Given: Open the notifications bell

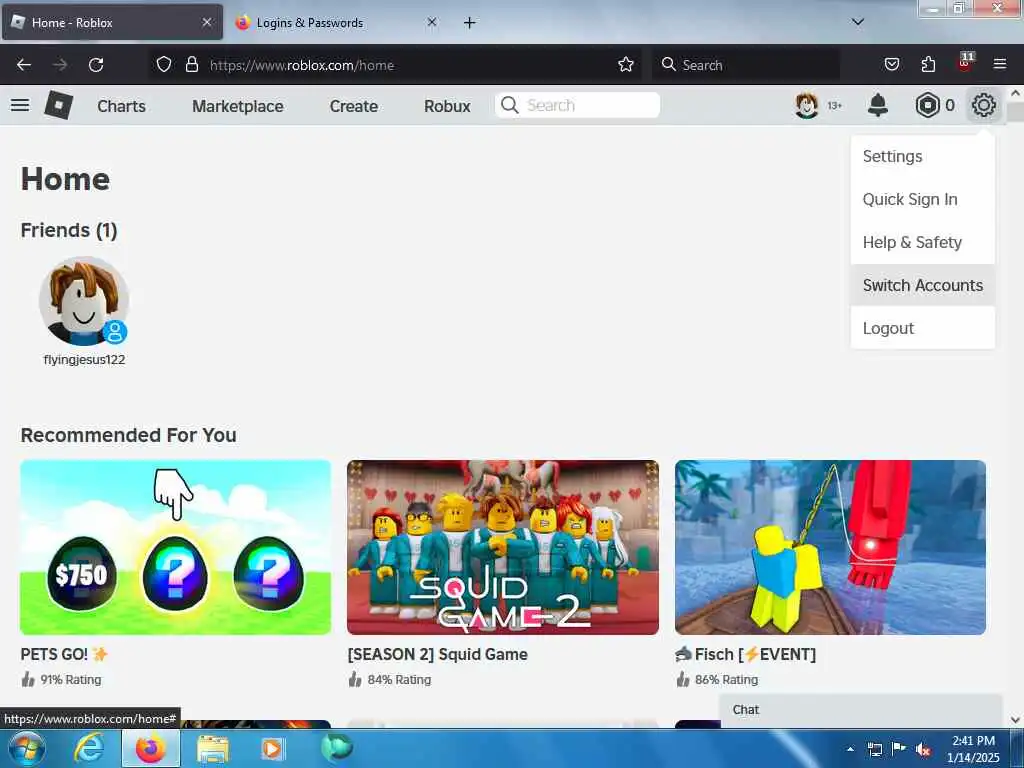Looking at the screenshot, I should point(878,105).
